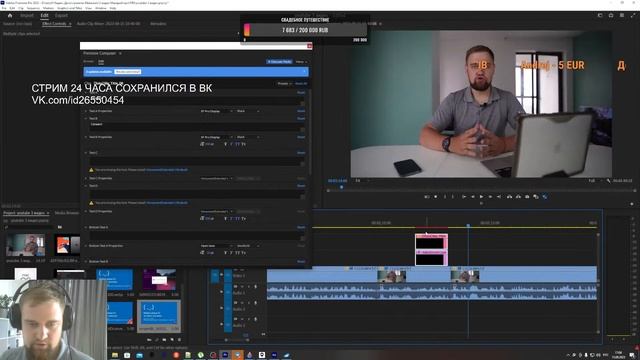Toggle track lock for Audio 1
640x360 pixels.
tap(222, 291)
